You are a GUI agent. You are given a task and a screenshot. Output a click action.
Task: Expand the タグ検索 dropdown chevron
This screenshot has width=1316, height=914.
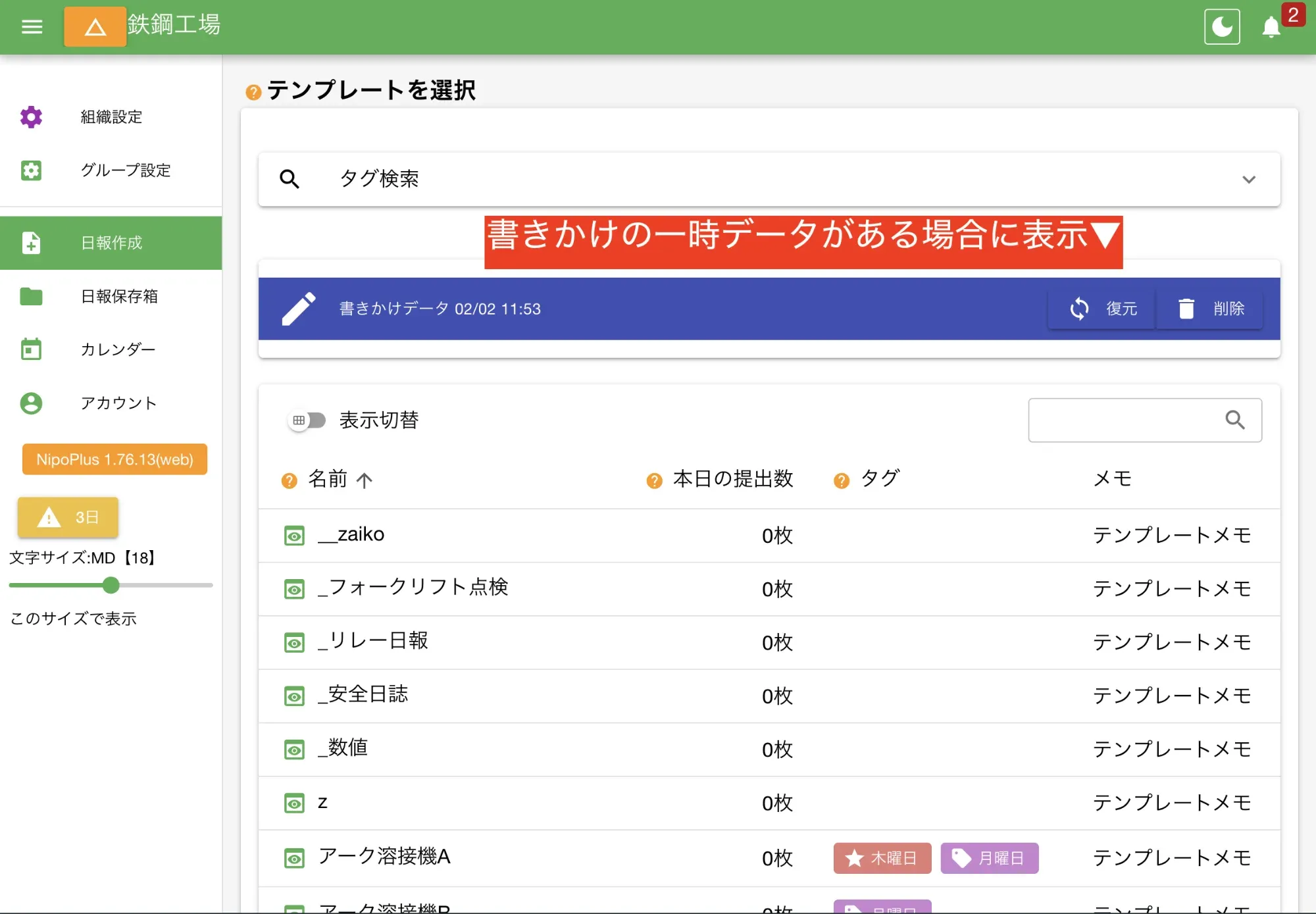[x=1249, y=179]
